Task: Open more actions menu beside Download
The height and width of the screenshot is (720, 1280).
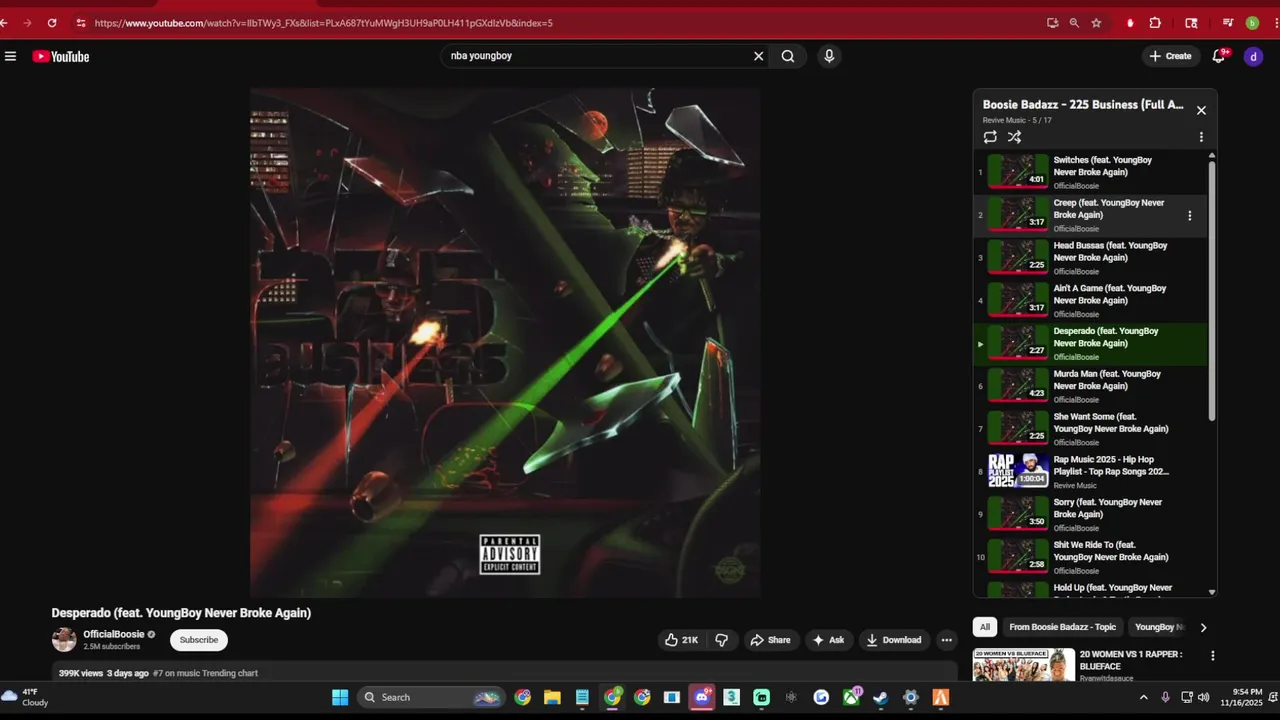Action: (x=946, y=640)
